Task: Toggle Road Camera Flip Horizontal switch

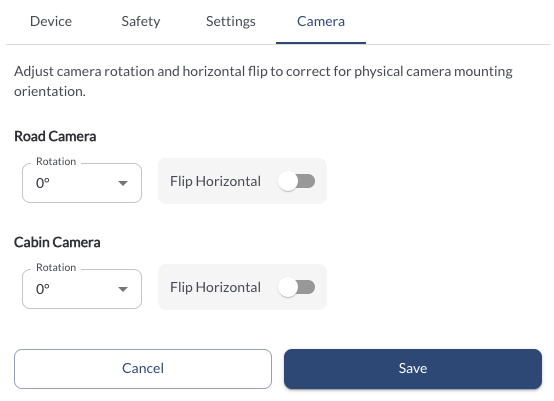Action: pos(296,181)
